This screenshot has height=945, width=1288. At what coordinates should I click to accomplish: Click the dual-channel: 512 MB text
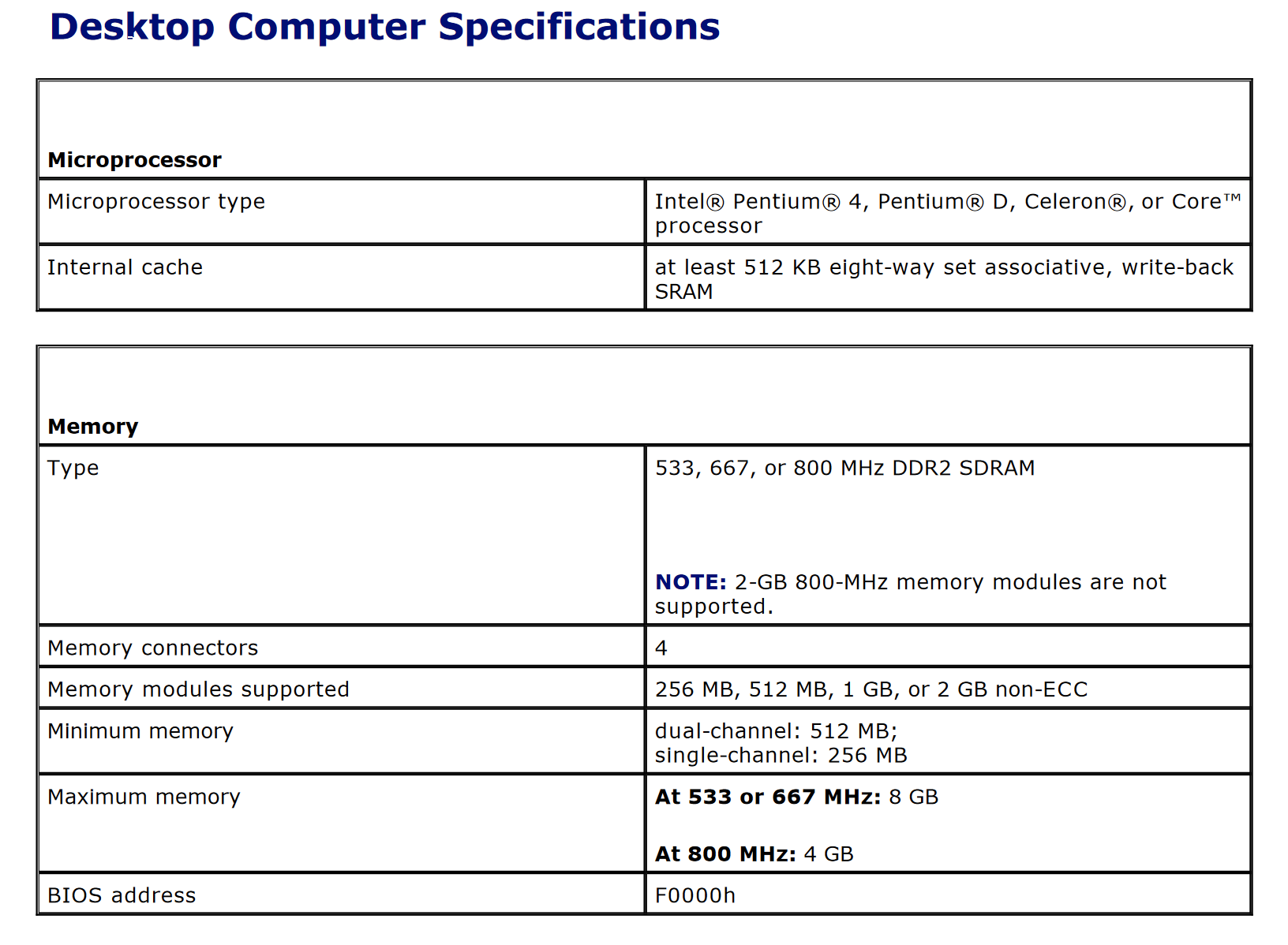tap(777, 731)
